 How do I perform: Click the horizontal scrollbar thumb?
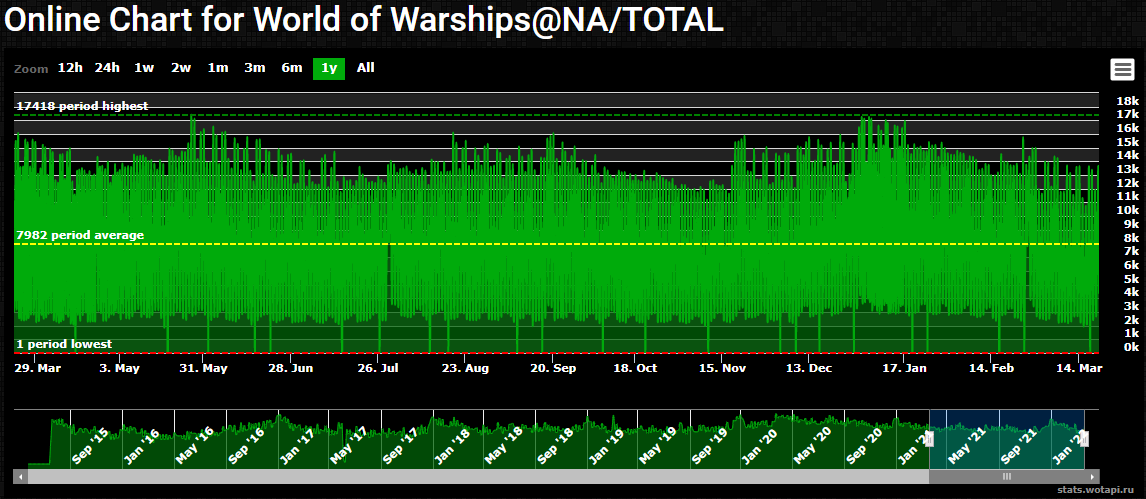pos(1007,477)
